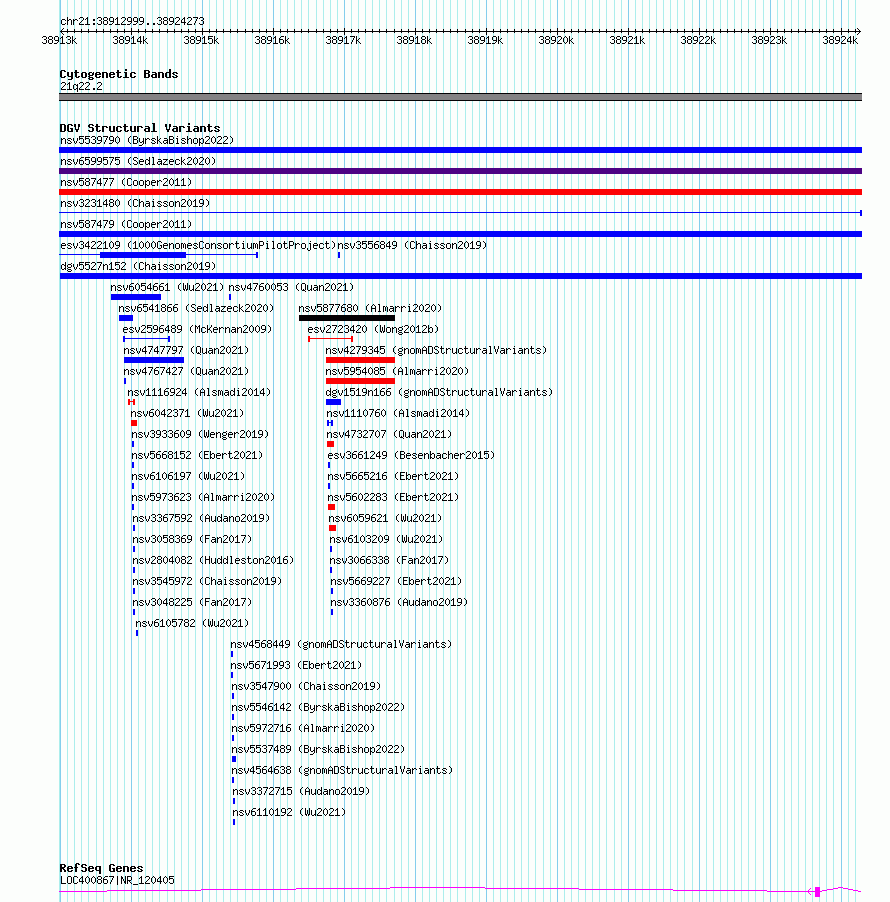890x902 pixels.
Task: Click the black nsv5877680 (Almarri2020) bar
Action: coord(347,318)
